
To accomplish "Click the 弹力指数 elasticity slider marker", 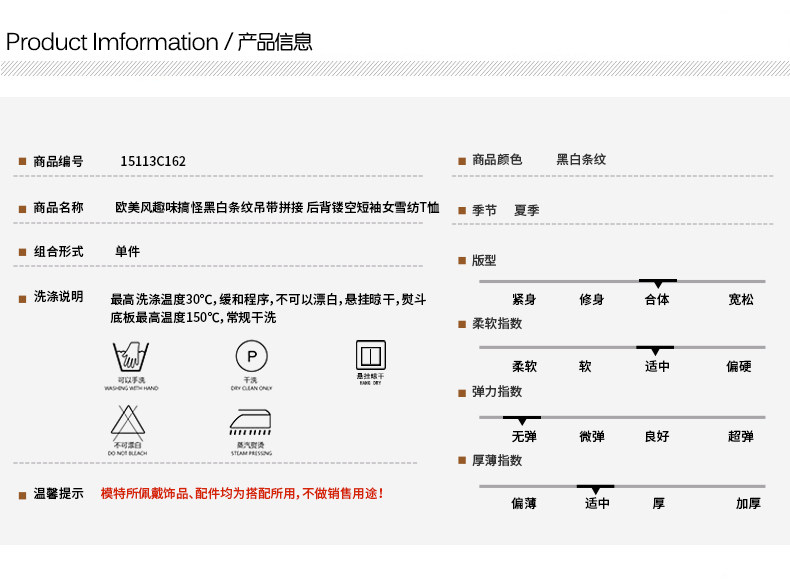I will (x=522, y=420).
